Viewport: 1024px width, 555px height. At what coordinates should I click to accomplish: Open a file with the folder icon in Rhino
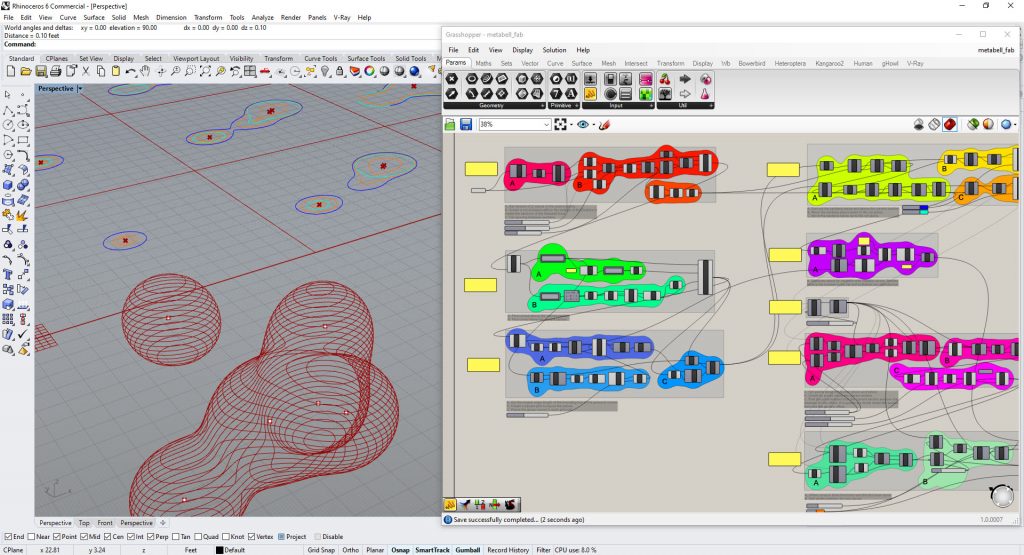tap(26, 71)
